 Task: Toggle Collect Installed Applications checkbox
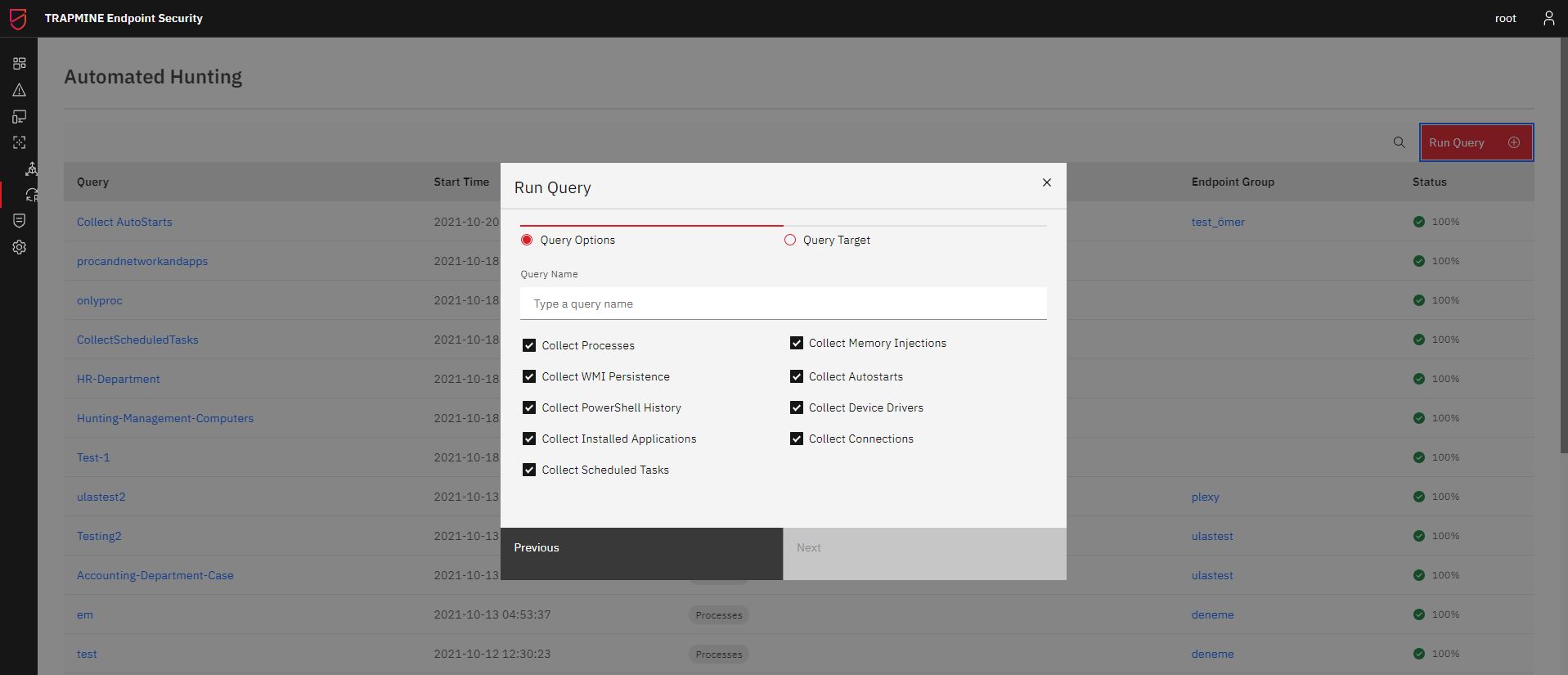pyautogui.click(x=529, y=439)
